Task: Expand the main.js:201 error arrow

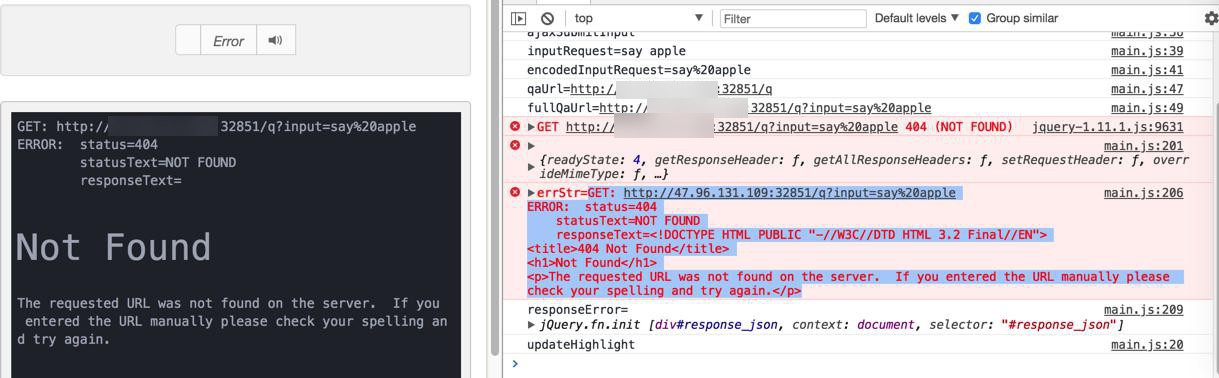Action: tap(532, 146)
